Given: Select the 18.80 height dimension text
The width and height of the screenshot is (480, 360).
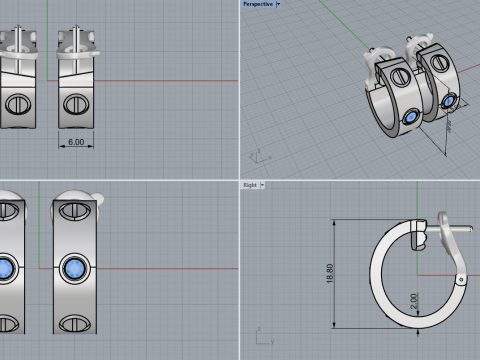Looking at the screenshot, I should point(330,274).
